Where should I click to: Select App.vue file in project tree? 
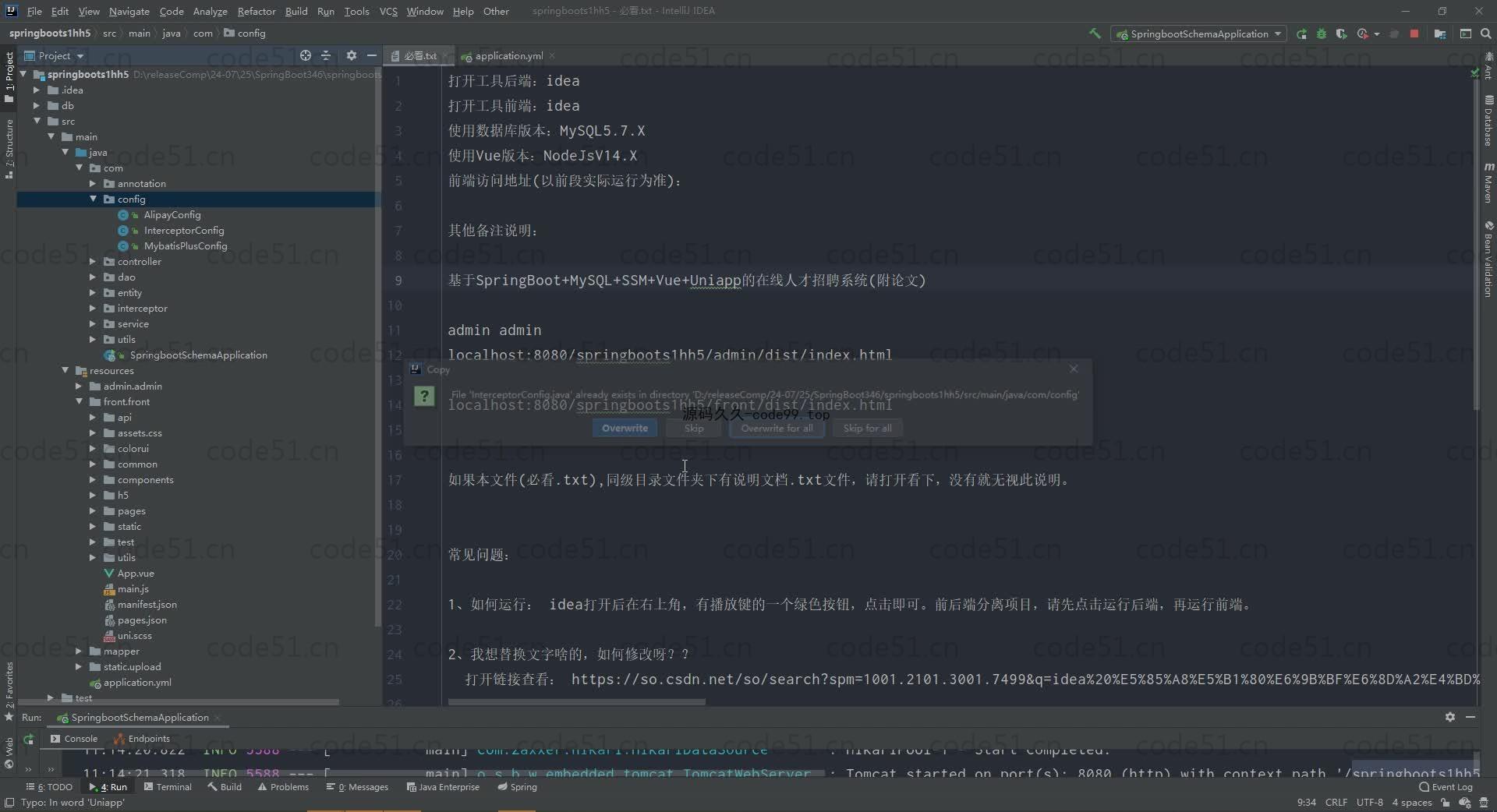135,573
